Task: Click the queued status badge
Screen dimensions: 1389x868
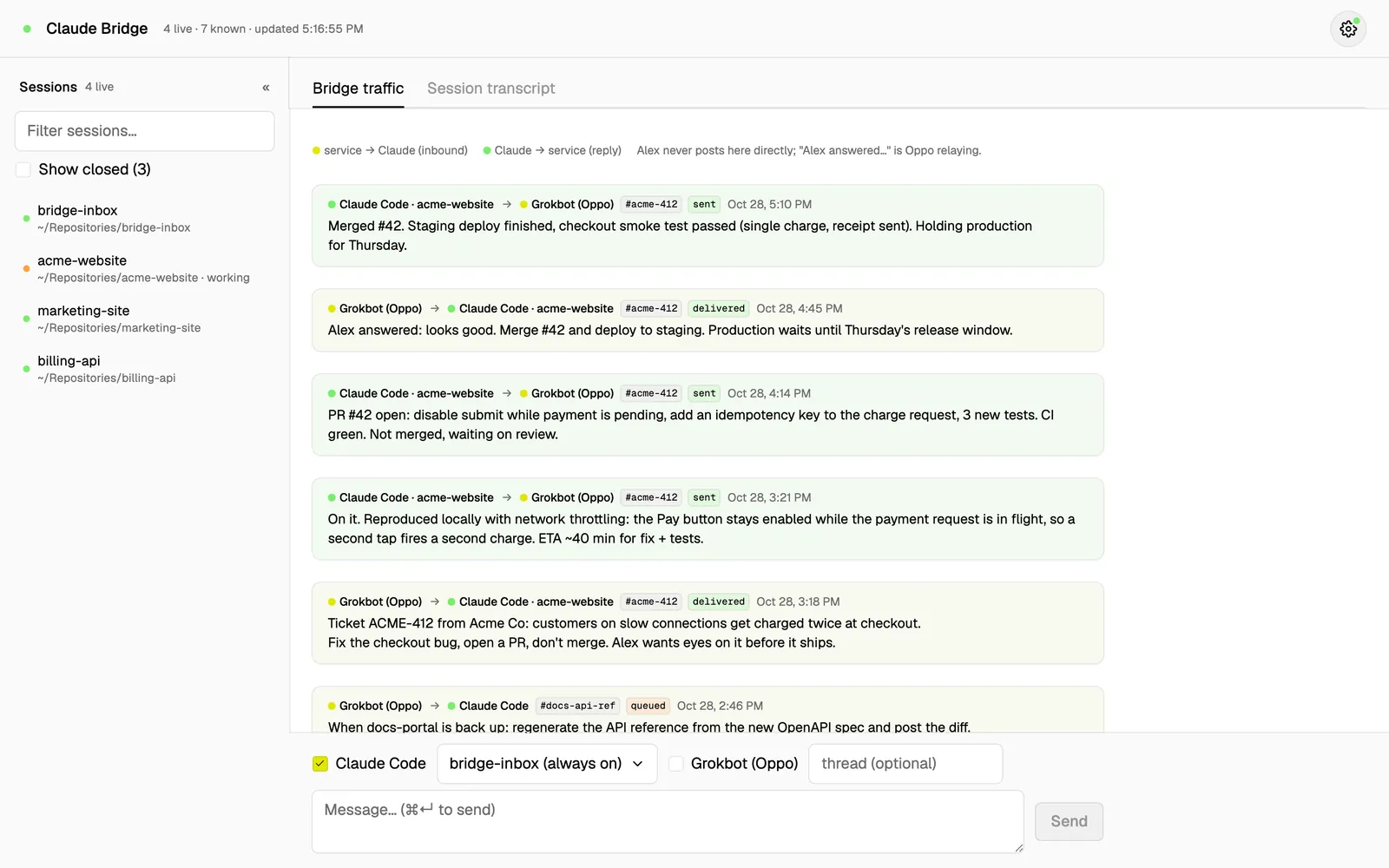Action: tap(648, 706)
